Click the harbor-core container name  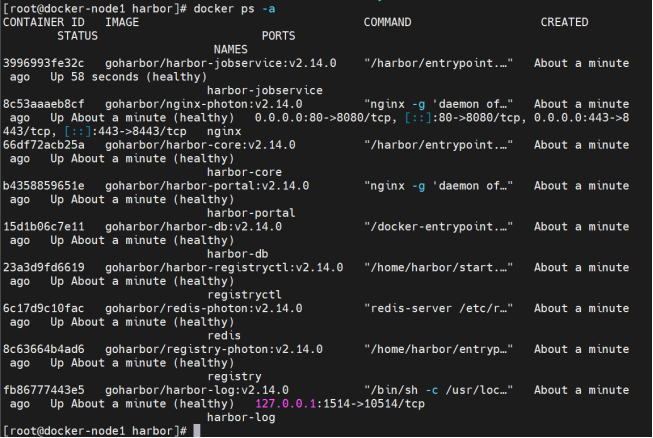coord(244,172)
